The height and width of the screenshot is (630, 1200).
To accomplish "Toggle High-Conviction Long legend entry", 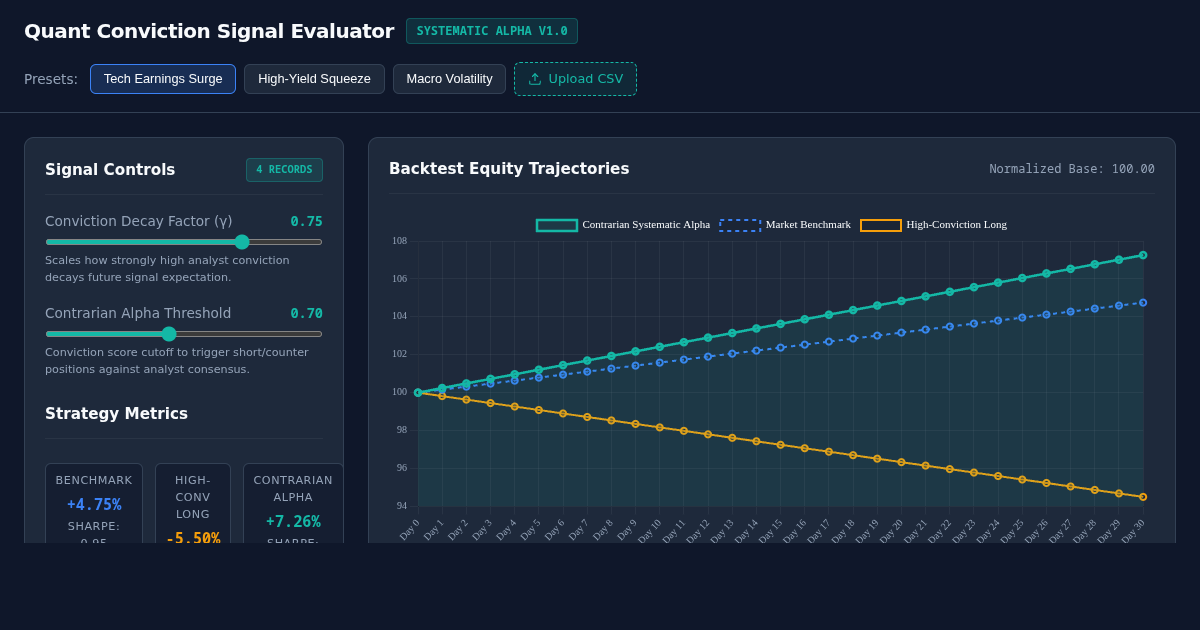I will [x=934, y=225].
